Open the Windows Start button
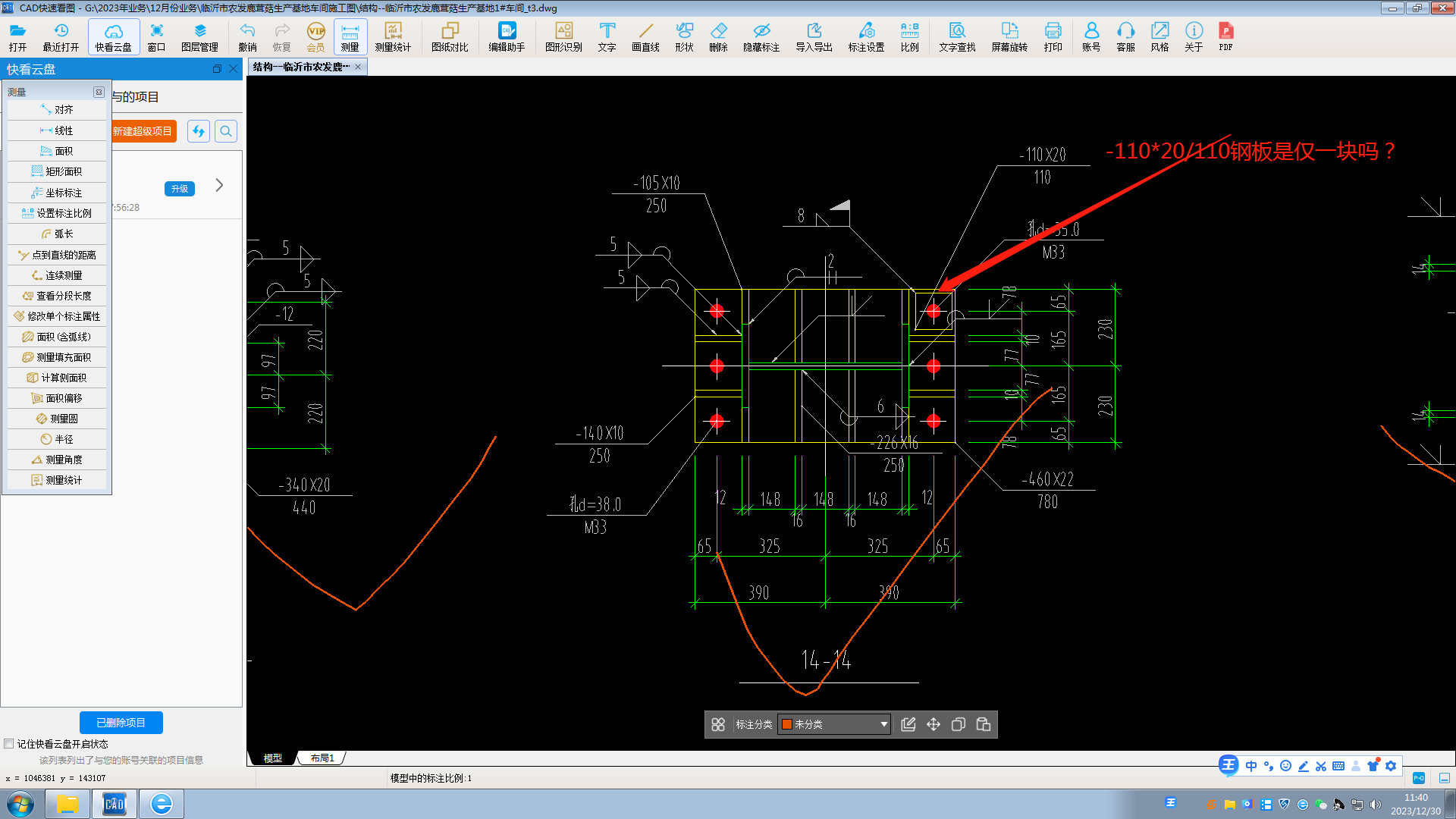This screenshot has height=819, width=1456. (x=20, y=804)
